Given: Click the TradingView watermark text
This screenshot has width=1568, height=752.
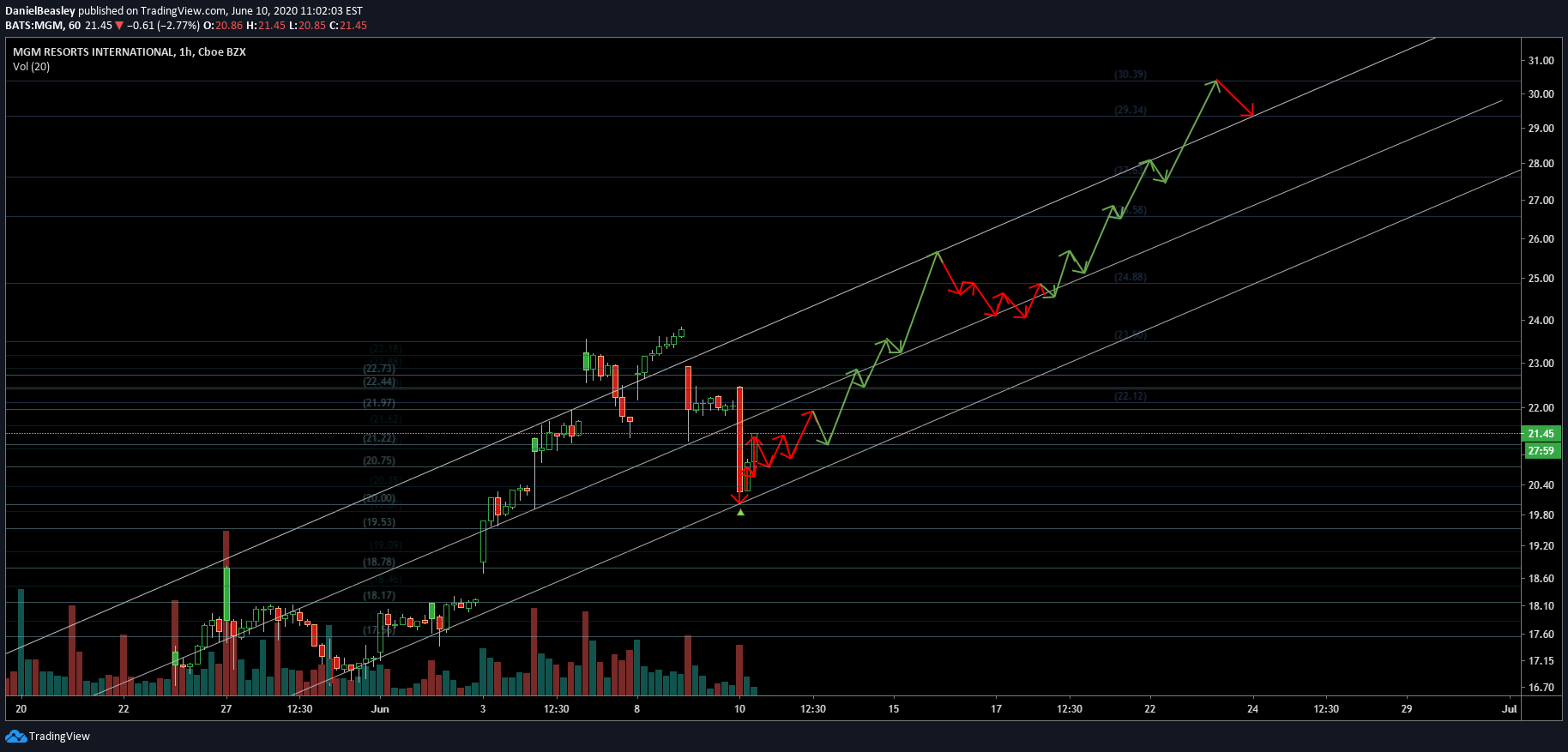Looking at the screenshot, I should coord(59,737).
